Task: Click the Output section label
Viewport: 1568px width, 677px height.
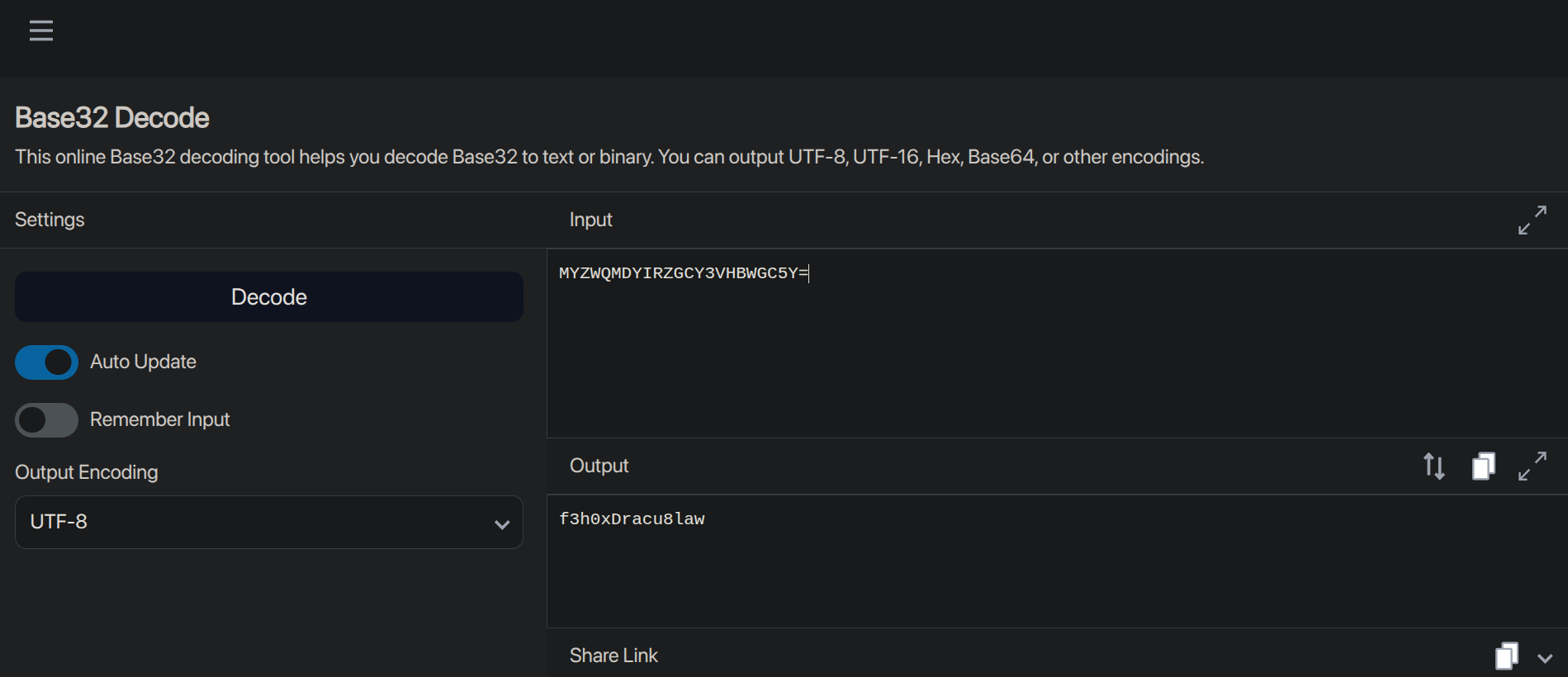Action: [x=599, y=466]
